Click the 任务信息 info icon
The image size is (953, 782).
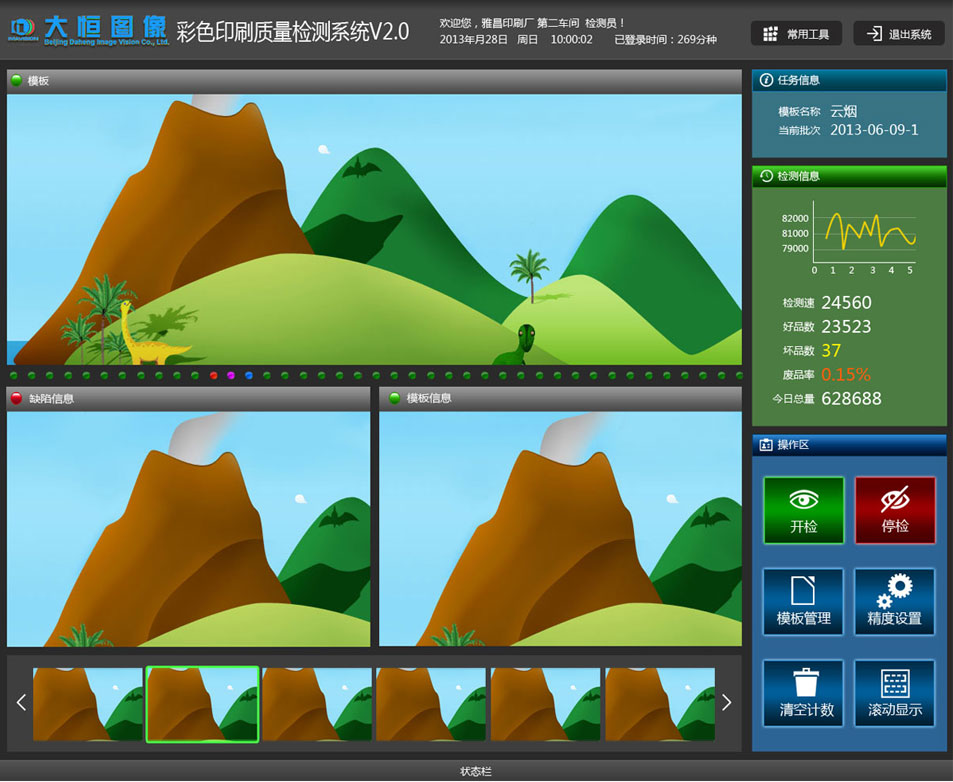point(767,80)
